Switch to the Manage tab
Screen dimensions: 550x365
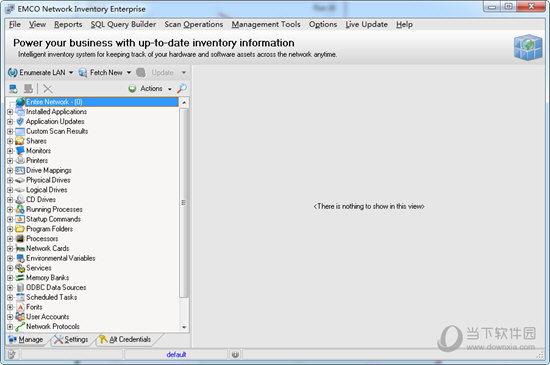coord(26,339)
